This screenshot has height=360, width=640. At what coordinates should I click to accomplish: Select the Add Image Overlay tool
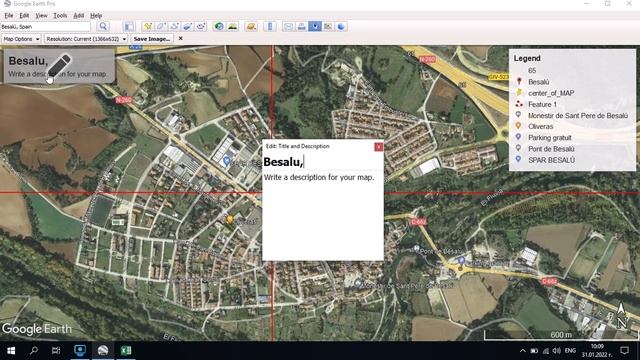click(x=187, y=27)
